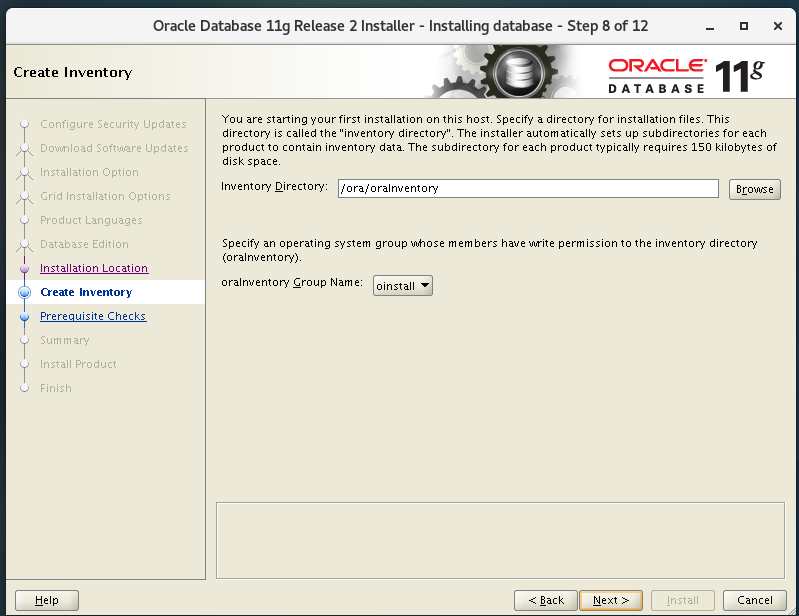Image resolution: width=799 pixels, height=616 pixels.
Task: Click into the Inventory Directory text field
Action: [528, 189]
